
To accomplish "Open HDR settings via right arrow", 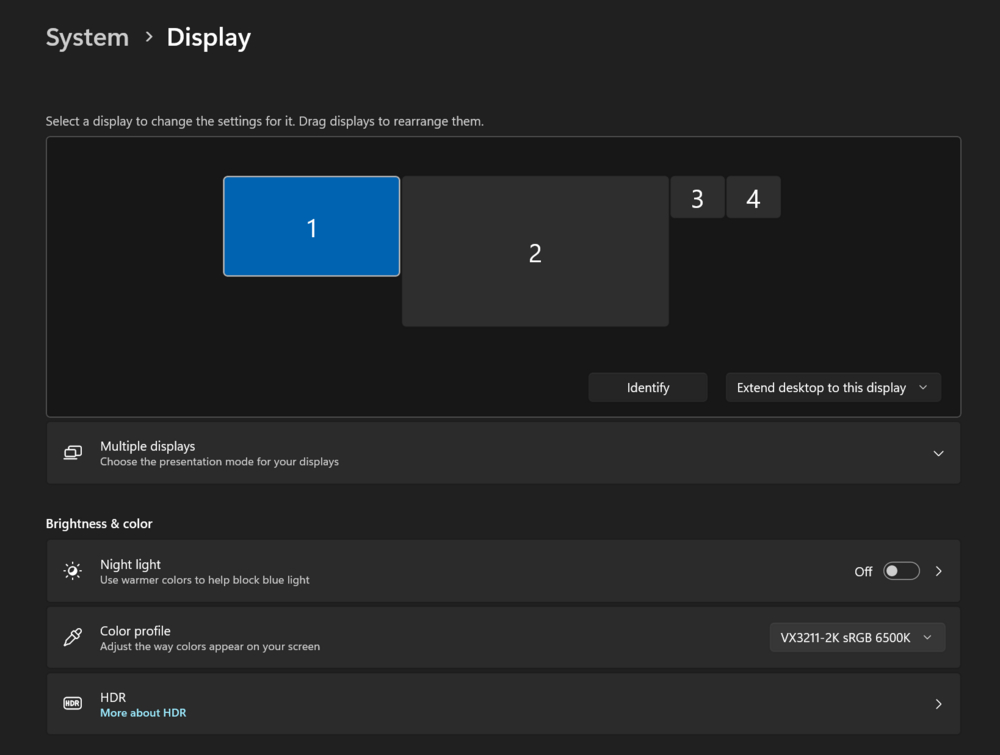I will tap(938, 704).
